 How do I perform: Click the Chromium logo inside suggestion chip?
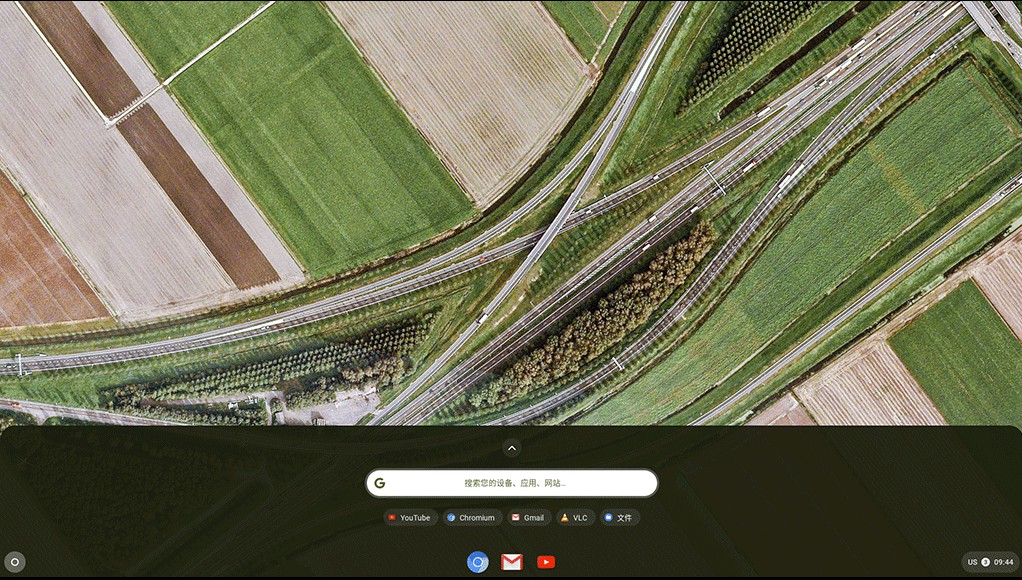[x=451, y=518]
